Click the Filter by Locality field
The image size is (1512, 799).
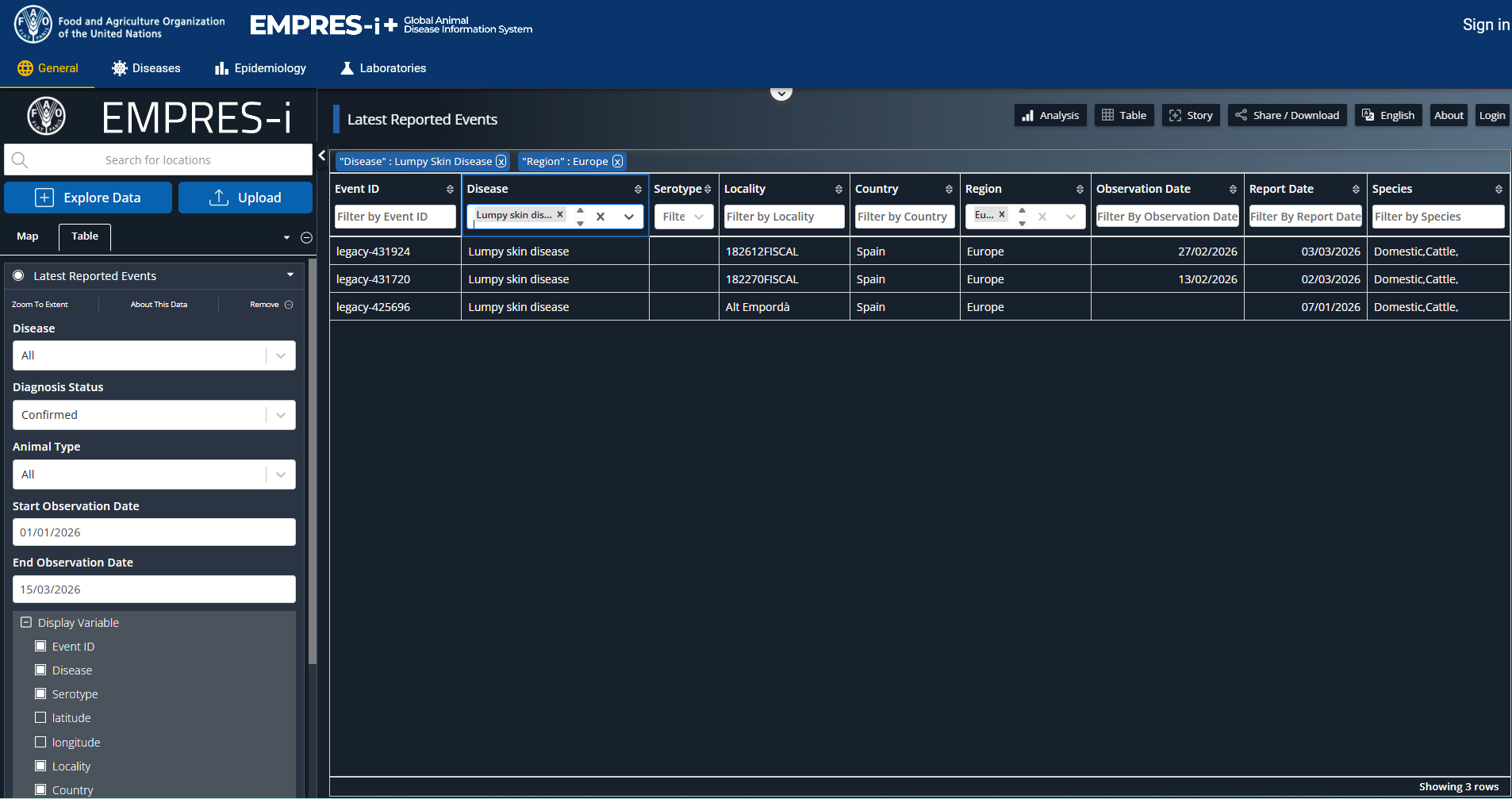point(784,217)
